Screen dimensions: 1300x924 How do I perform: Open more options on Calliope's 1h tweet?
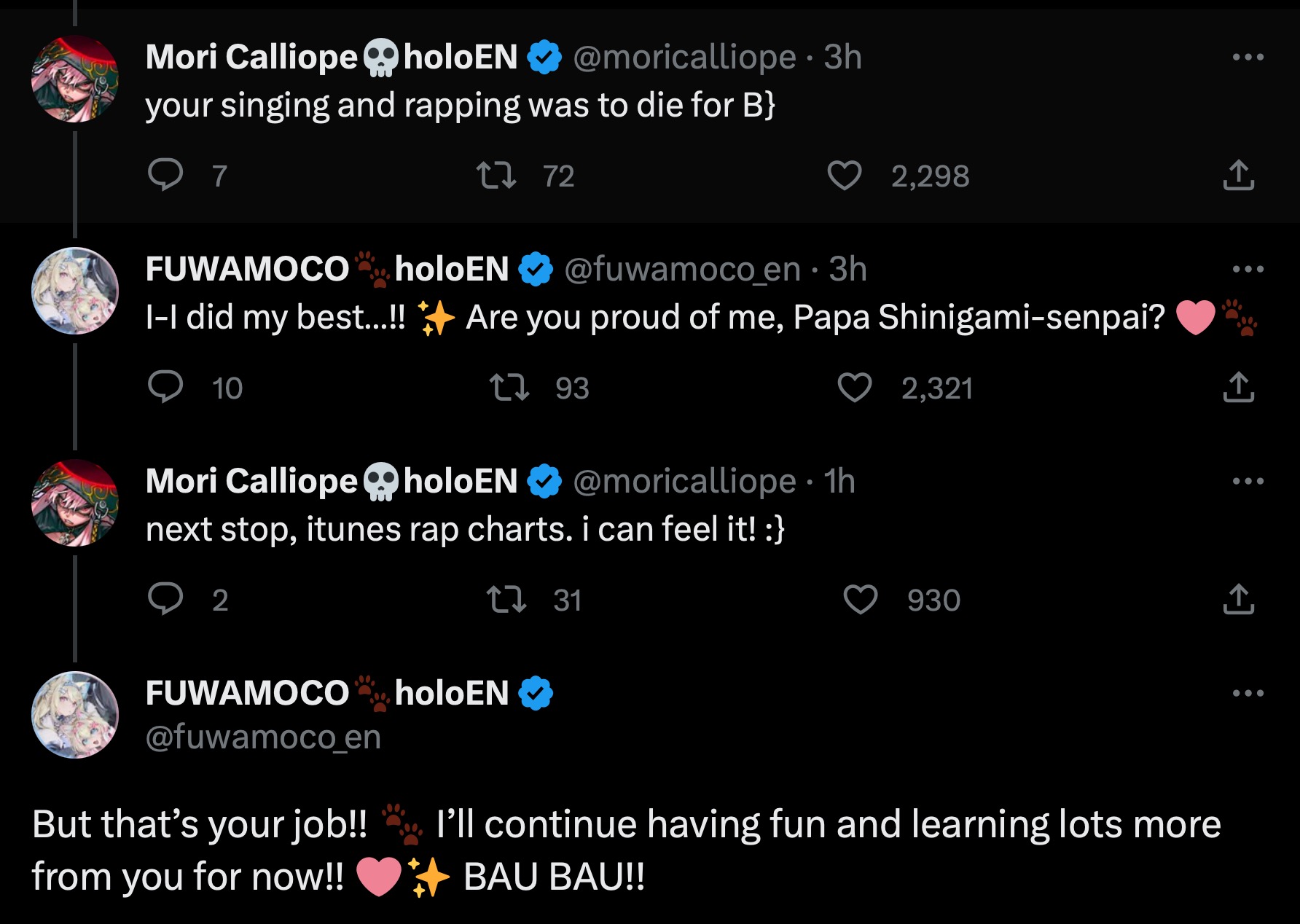click(1248, 481)
